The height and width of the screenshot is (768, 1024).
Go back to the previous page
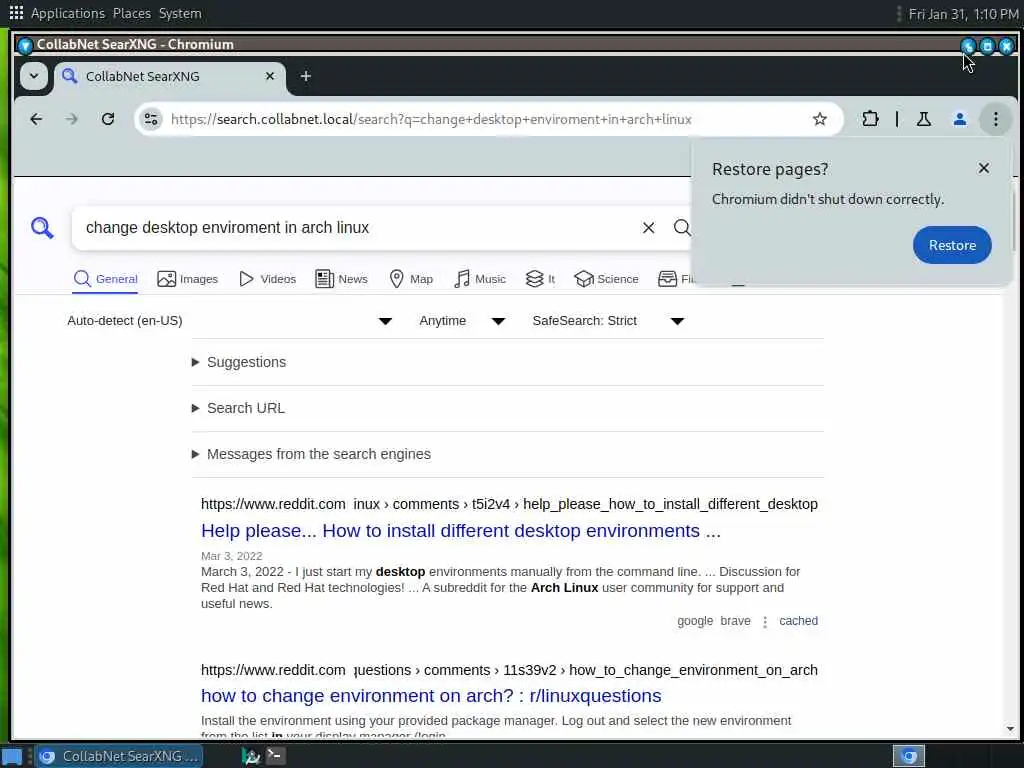[x=36, y=119]
